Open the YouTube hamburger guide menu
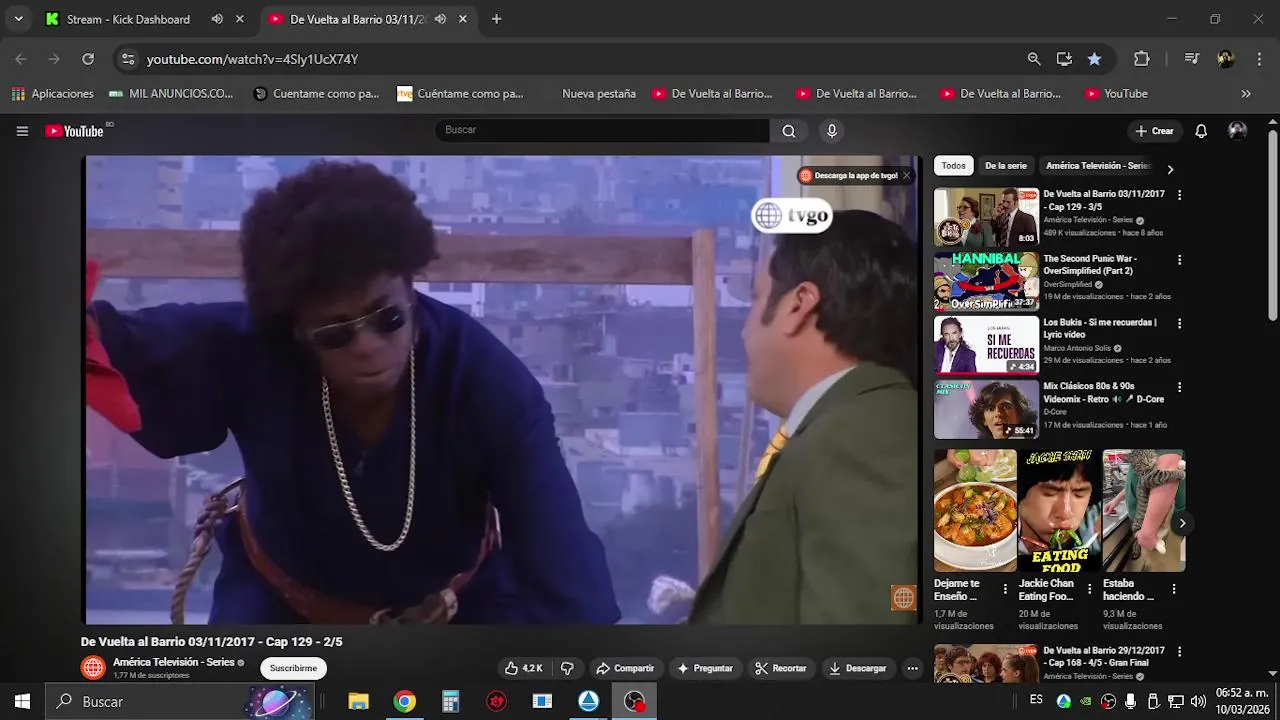Screen dimensions: 1280x720 point(22,131)
